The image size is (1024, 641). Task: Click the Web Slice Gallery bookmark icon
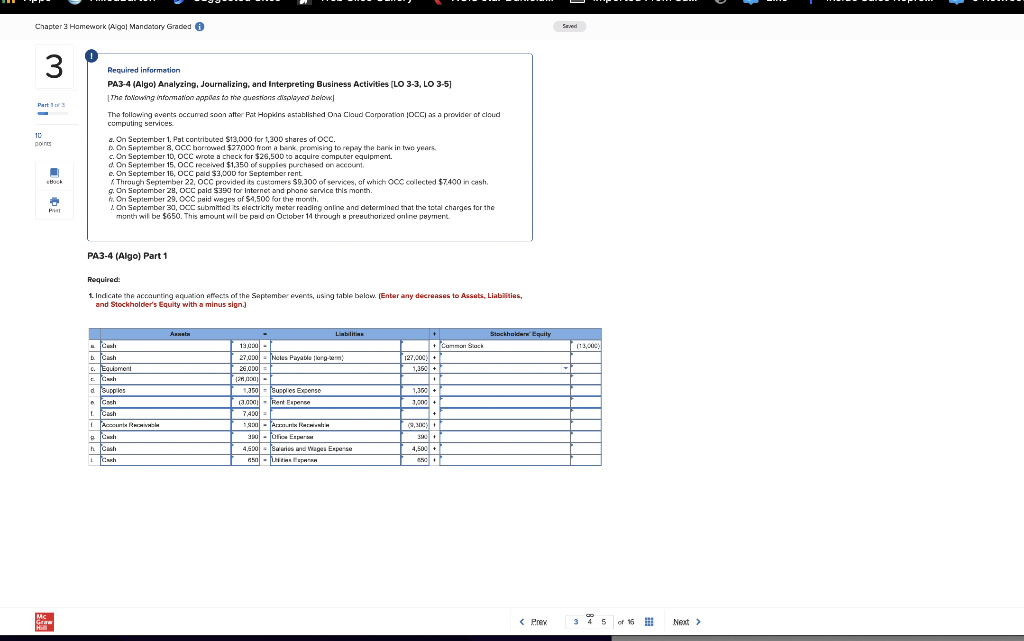(303, 4)
